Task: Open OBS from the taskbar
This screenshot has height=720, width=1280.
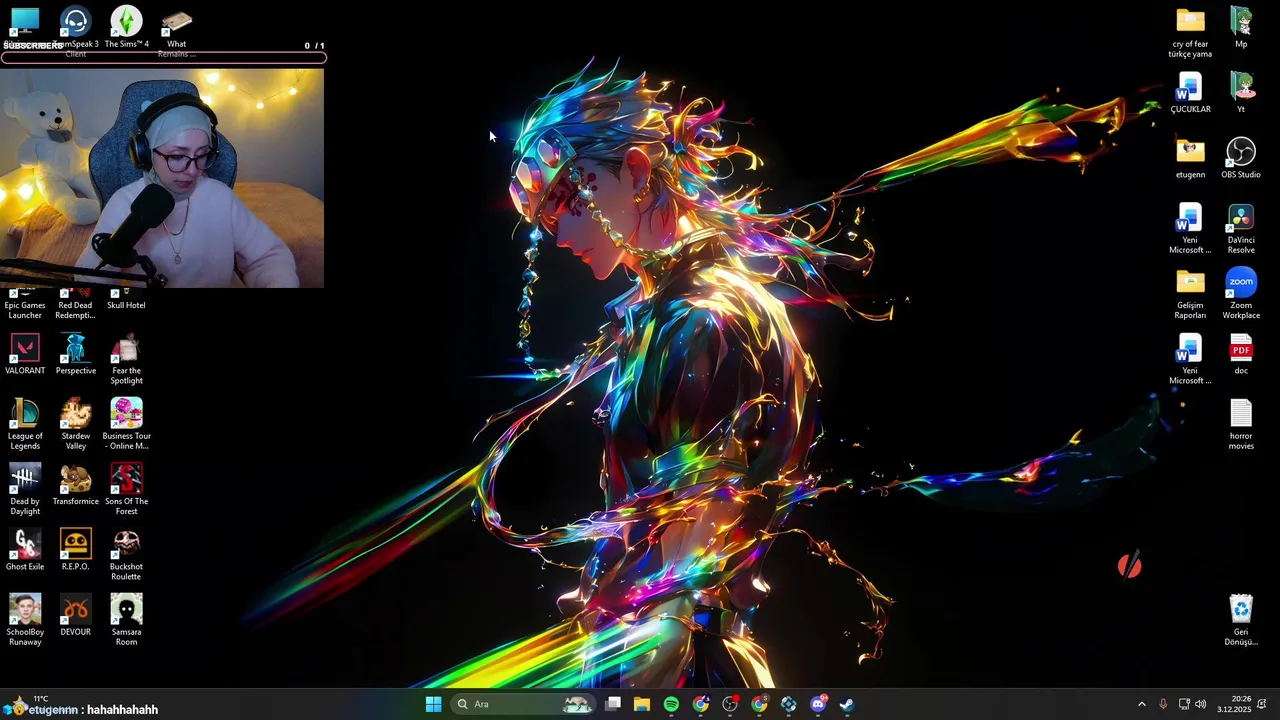Action: pos(730,704)
